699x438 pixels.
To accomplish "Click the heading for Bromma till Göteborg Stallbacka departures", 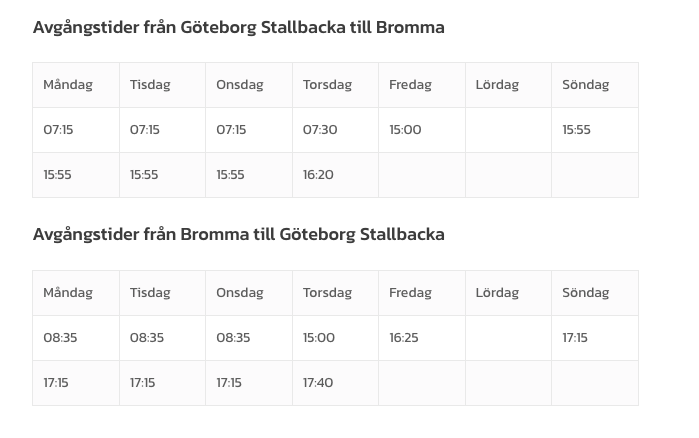I will click(x=238, y=234).
